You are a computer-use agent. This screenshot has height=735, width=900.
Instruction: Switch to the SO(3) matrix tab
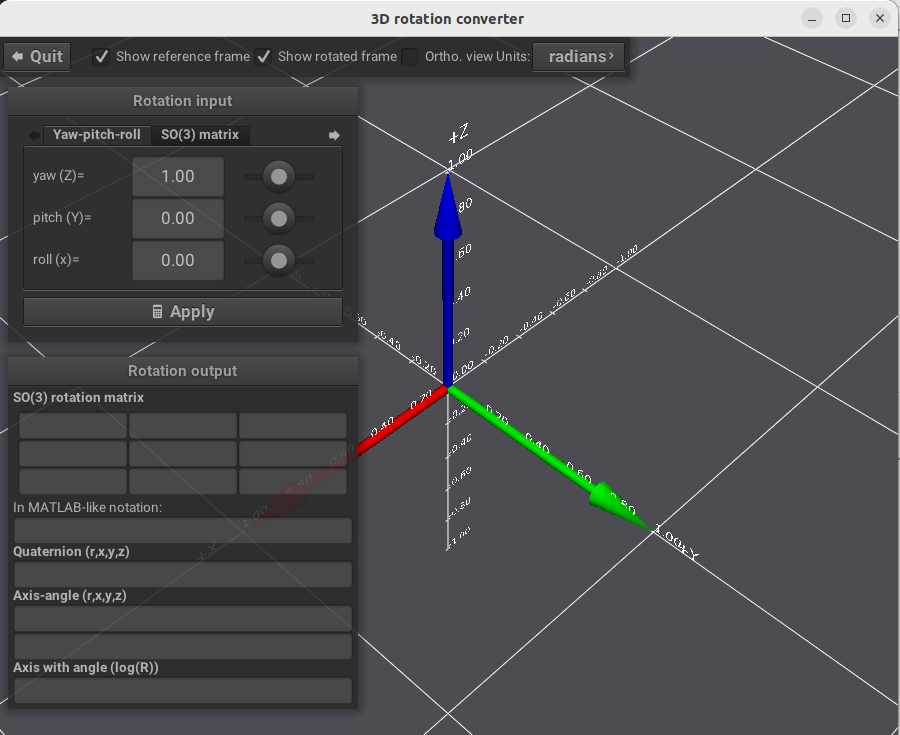(200, 135)
